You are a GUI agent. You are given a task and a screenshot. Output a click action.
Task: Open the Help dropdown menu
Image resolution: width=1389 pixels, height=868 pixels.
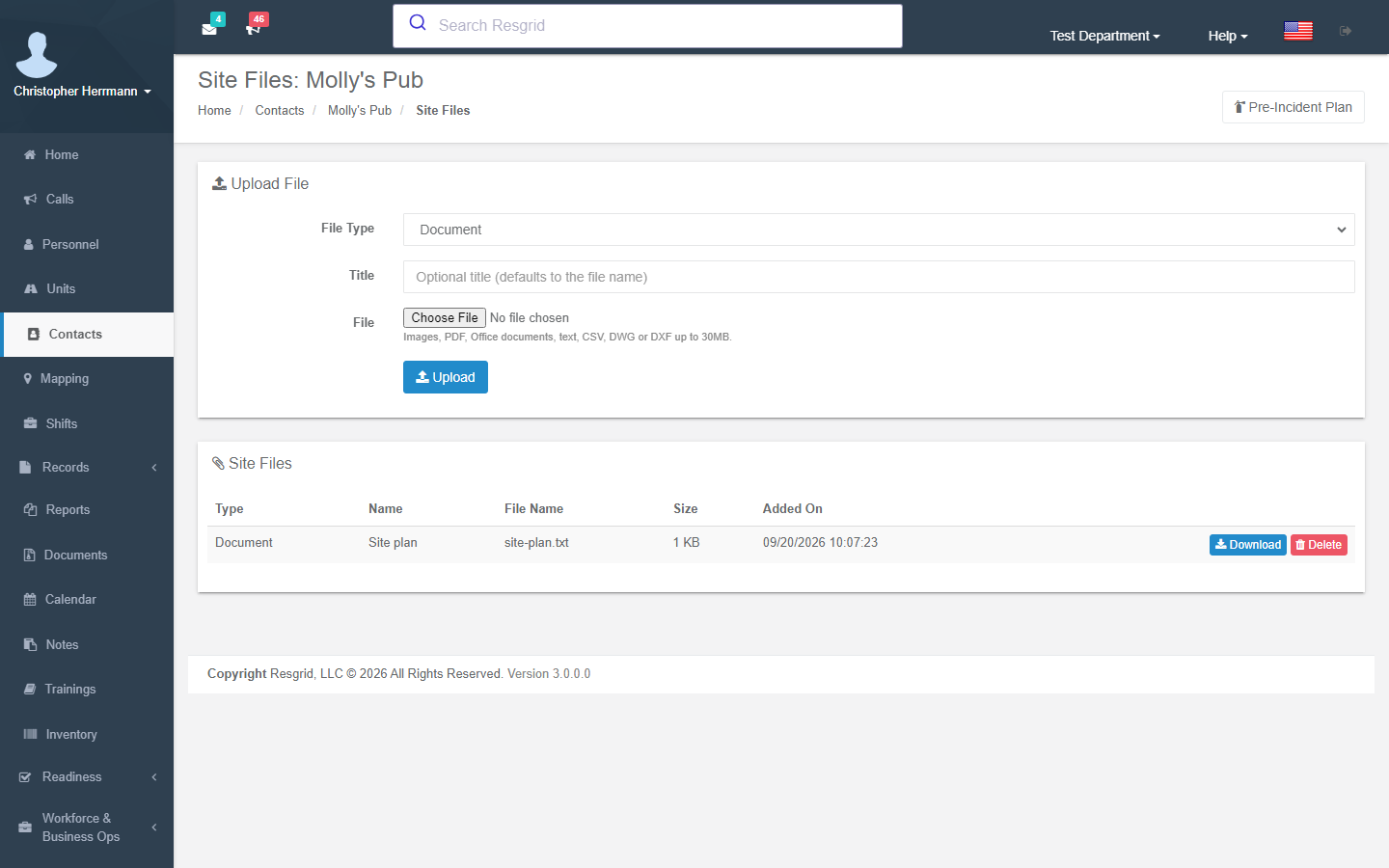point(1228,36)
